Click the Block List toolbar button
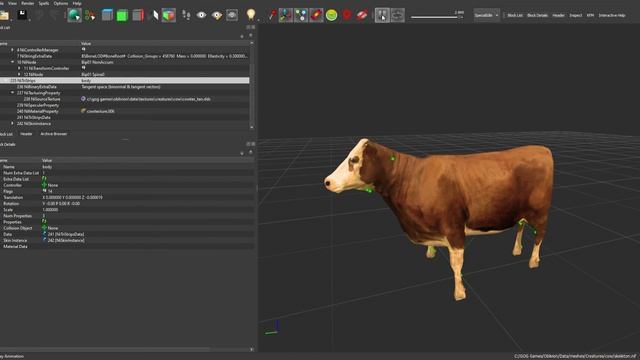The height and width of the screenshot is (360, 640). pyautogui.click(x=515, y=16)
